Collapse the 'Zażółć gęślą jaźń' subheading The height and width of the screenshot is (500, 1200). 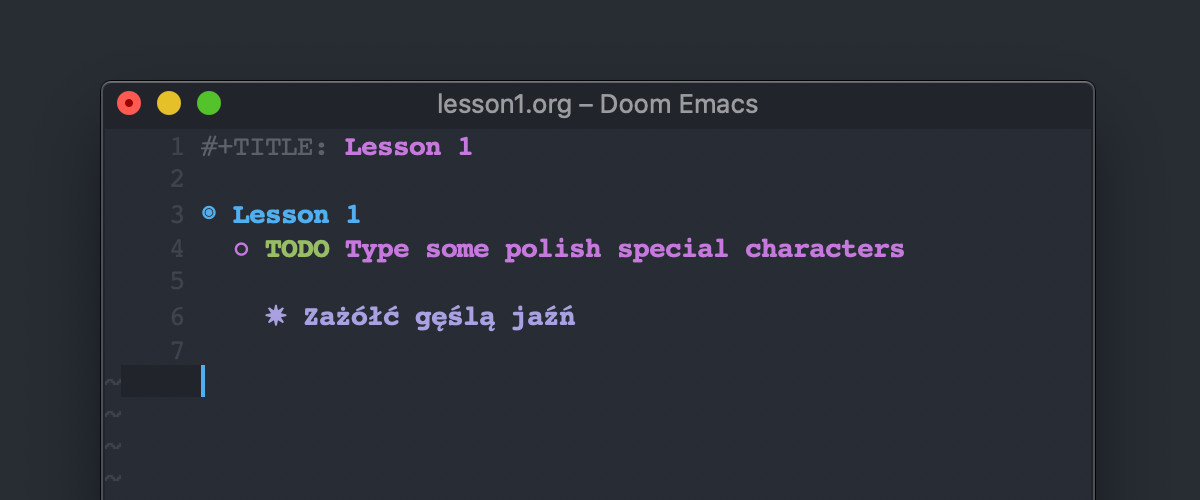click(x=440, y=318)
